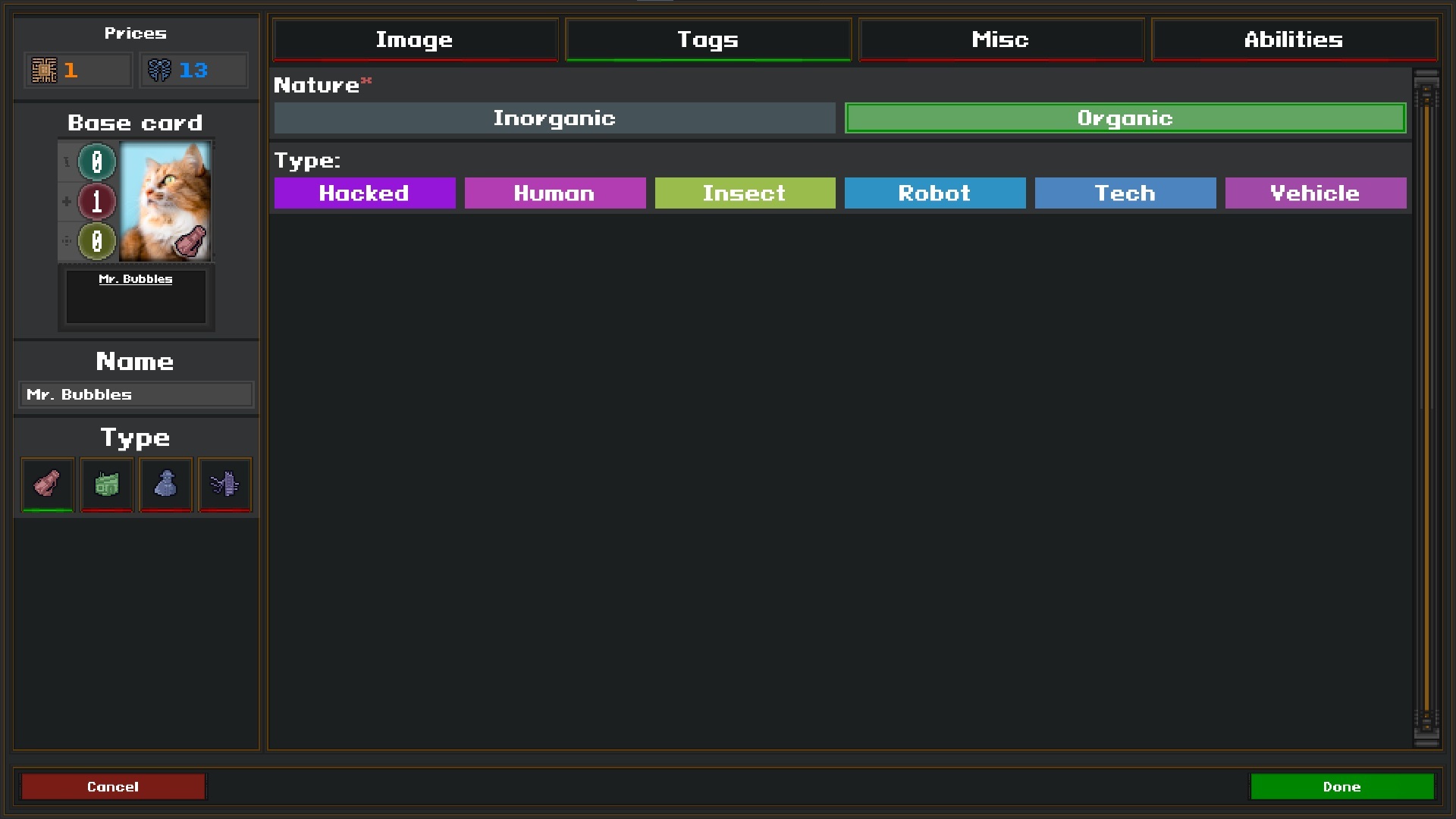Screen dimensions: 1456x819
Task: Enable the Hacked type tag
Action: (364, 193)
